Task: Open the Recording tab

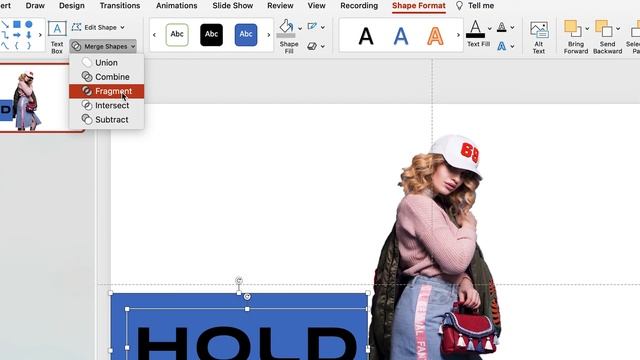Action: [x=359, y=6]
